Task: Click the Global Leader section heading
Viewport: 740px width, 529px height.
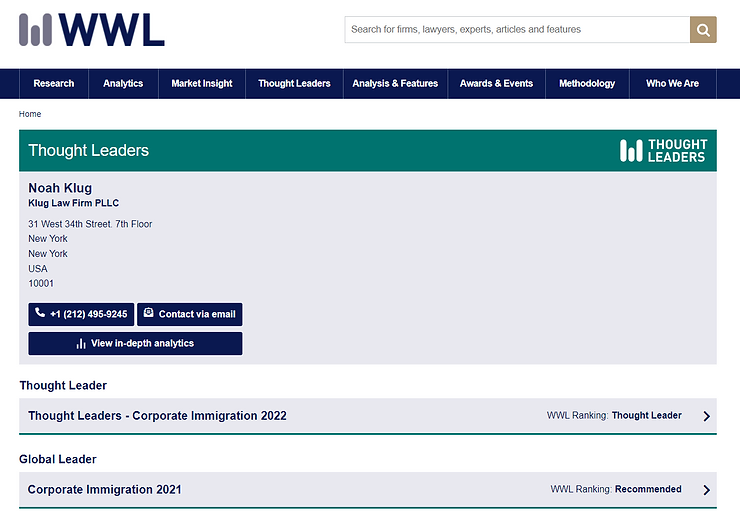Action: [x=58, y=459]
